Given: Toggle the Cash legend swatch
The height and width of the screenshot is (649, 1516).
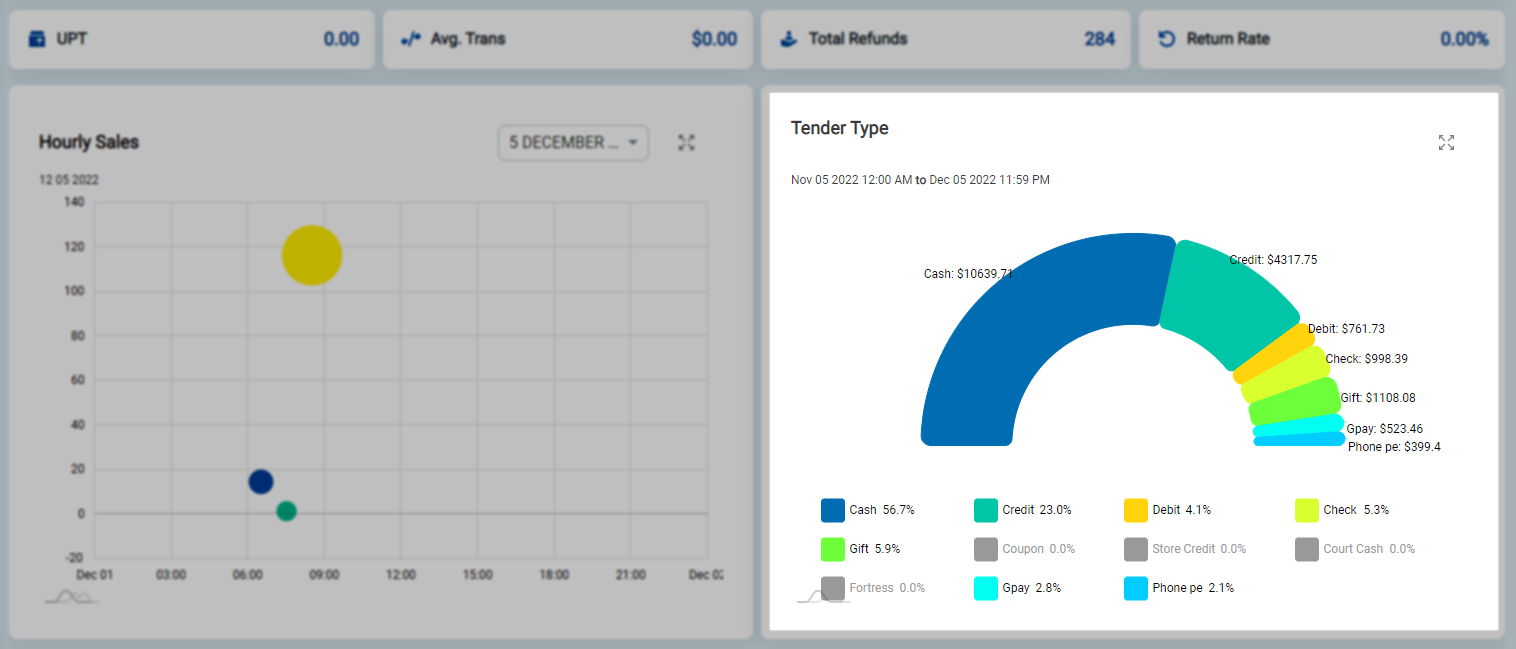Looking at the screenshot, I should pos(833,510).
